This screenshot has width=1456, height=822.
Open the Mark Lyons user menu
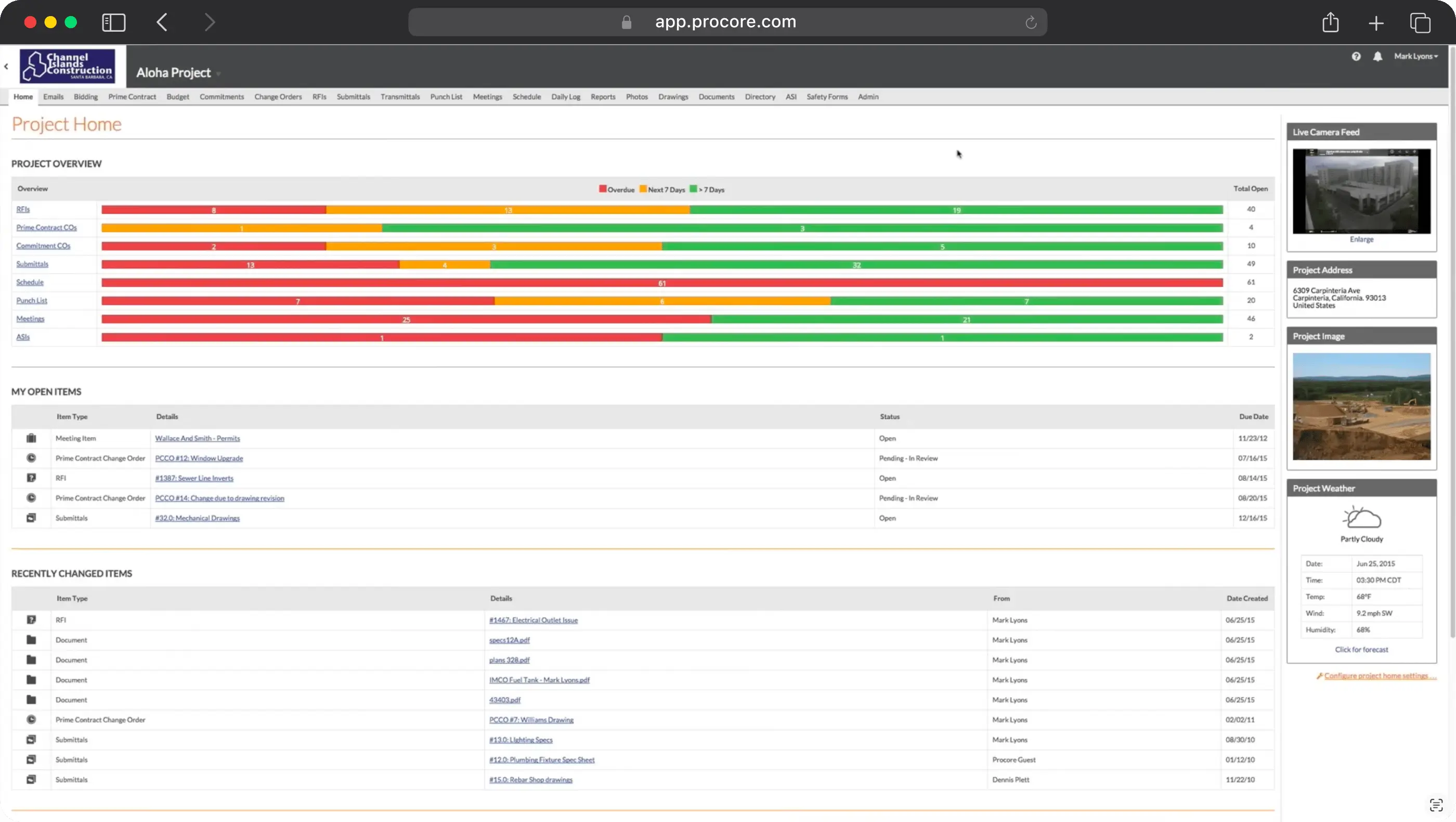point(1415,57)
